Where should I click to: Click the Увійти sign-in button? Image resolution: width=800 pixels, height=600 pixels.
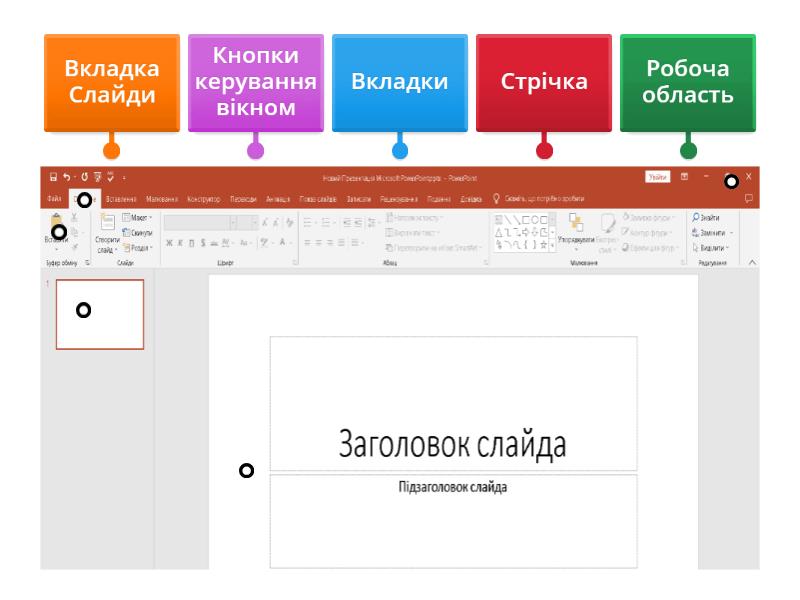[x=657, y=176]
